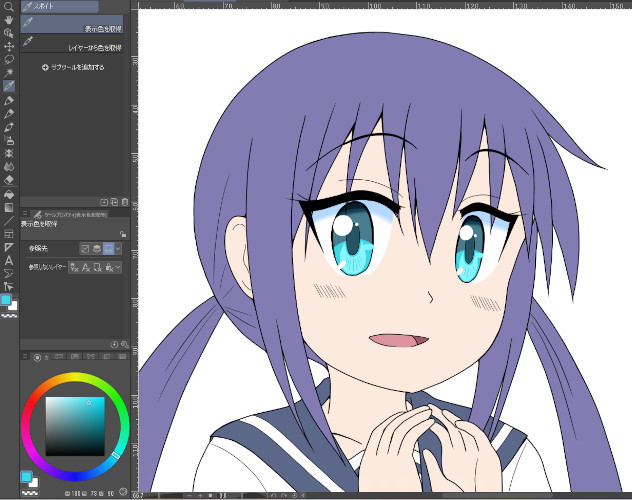Select the Balloon tool

(8, 274)
